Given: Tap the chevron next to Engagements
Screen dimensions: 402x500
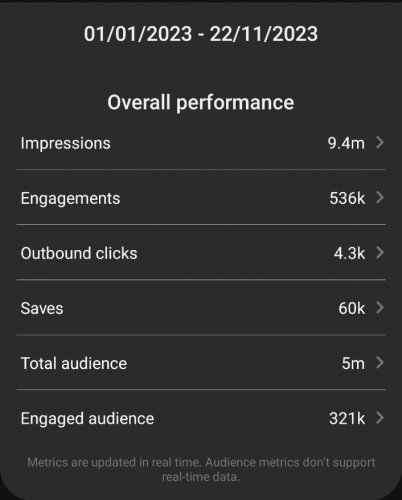Looking at the screenshot, I should 380,198.
